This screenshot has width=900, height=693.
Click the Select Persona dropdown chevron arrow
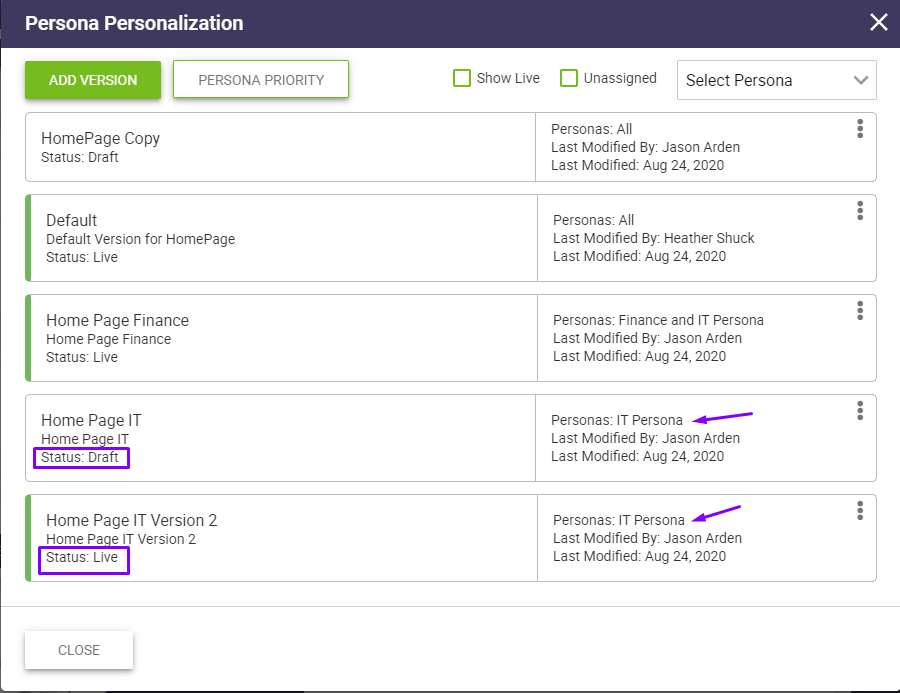(861, 81)
